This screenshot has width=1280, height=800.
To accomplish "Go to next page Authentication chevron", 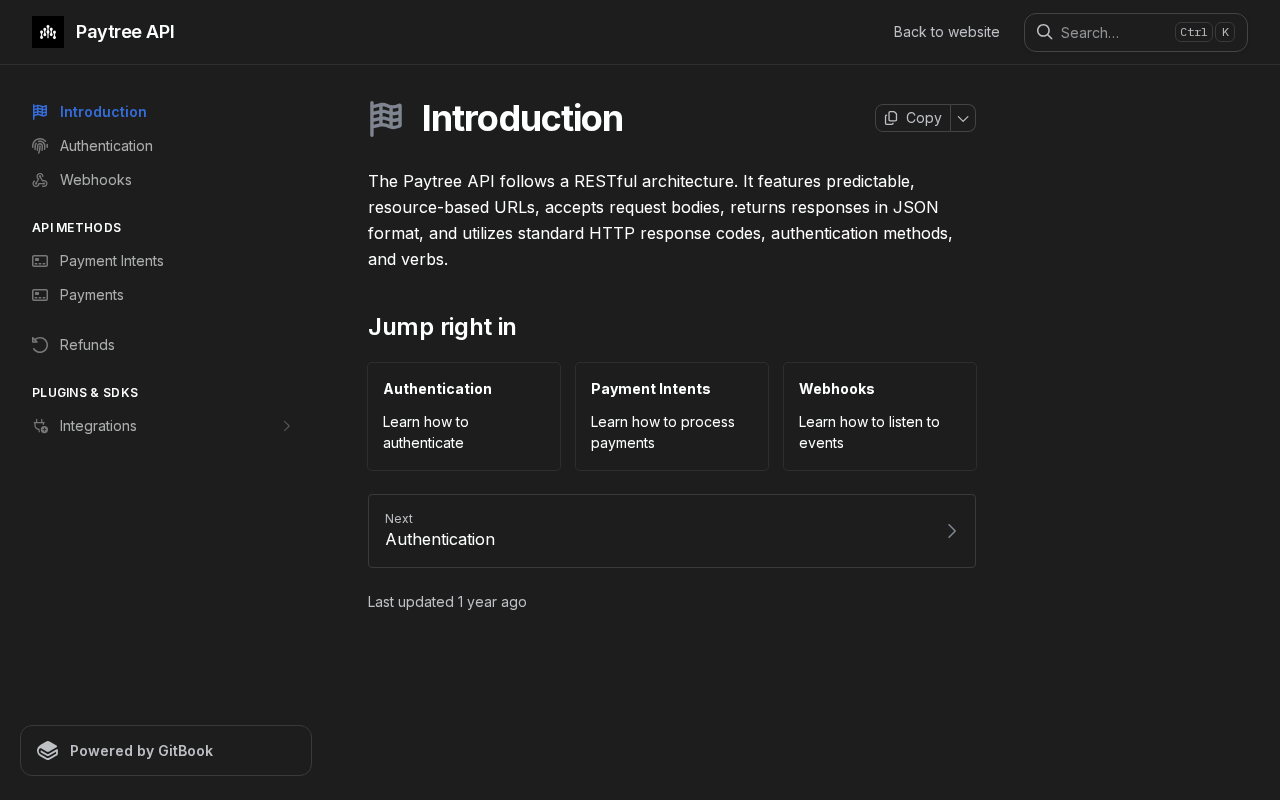I will [x=952, y=531].
